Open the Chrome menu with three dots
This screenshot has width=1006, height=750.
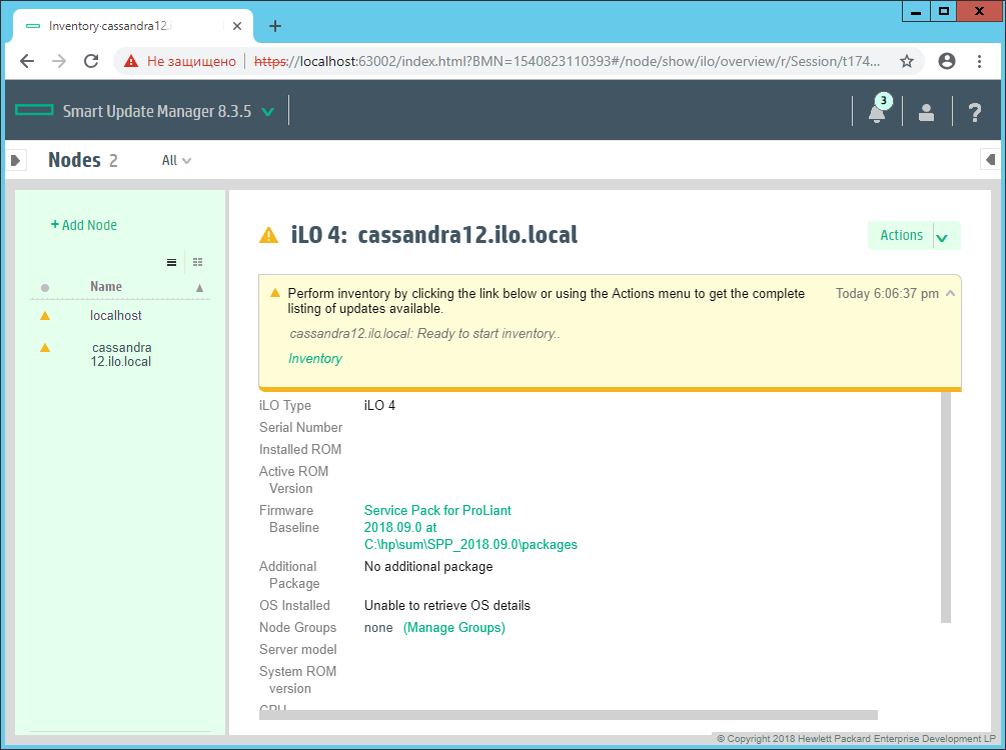pos(979,61)
